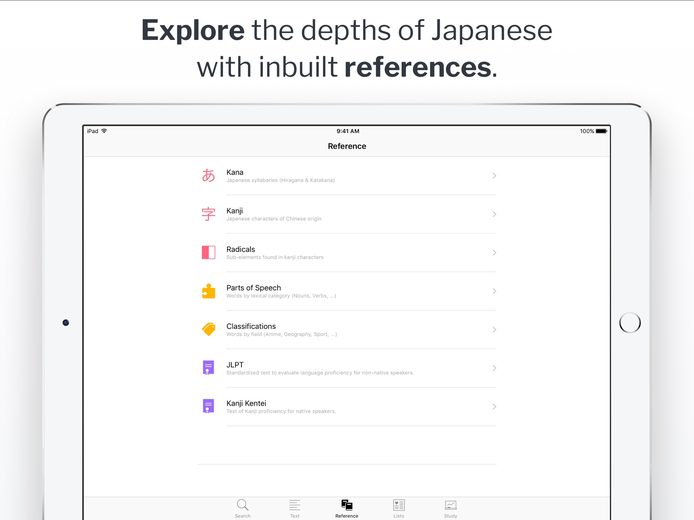Click subtitle "Sub-elements found in kanji characters"
The image size is (694, 520).
pos(275,257)
